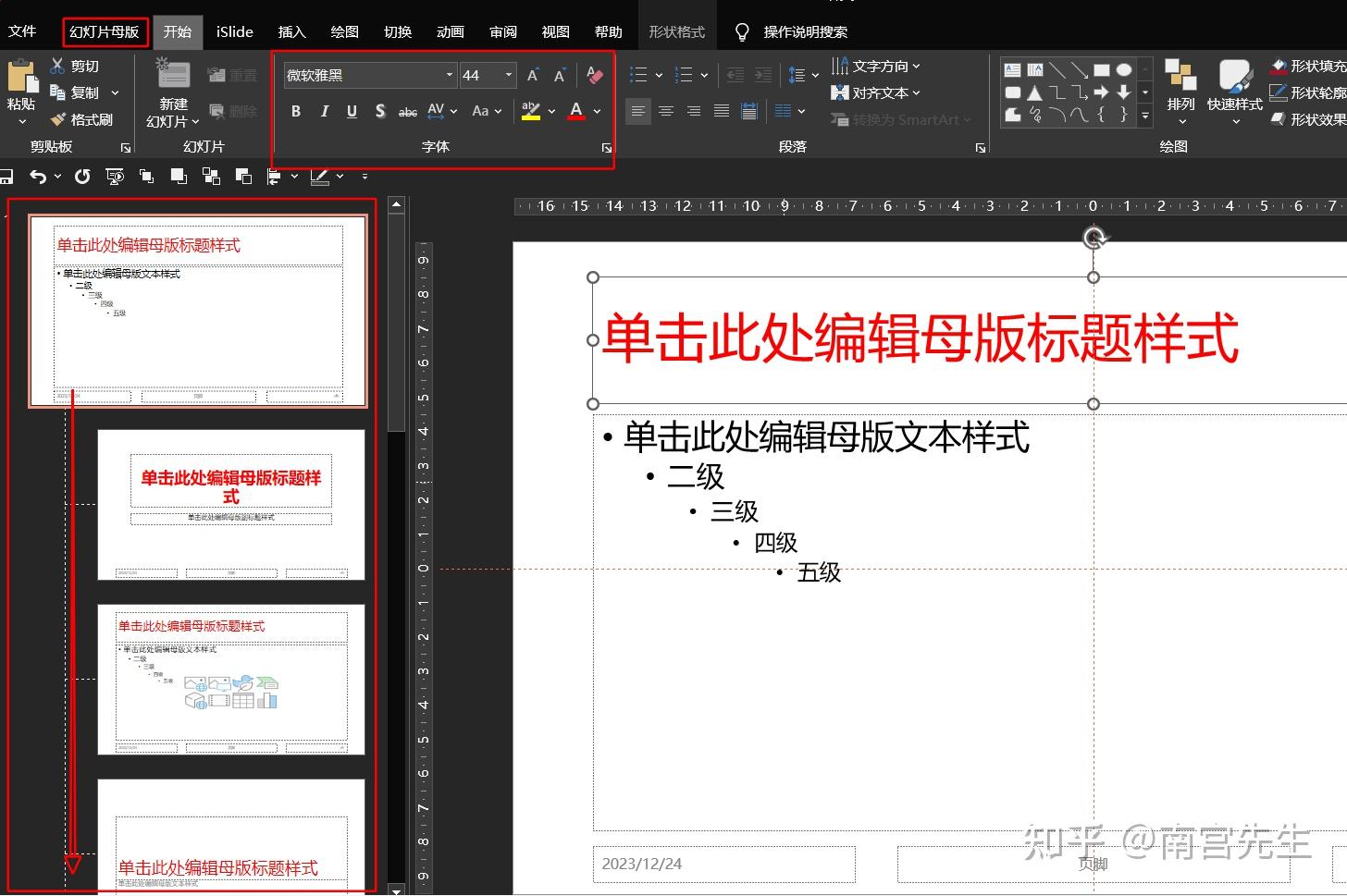Click Shape Fill (形状填充) button
The height and width of the screenshot is (896, 1347).
[x=1308, y=66]
